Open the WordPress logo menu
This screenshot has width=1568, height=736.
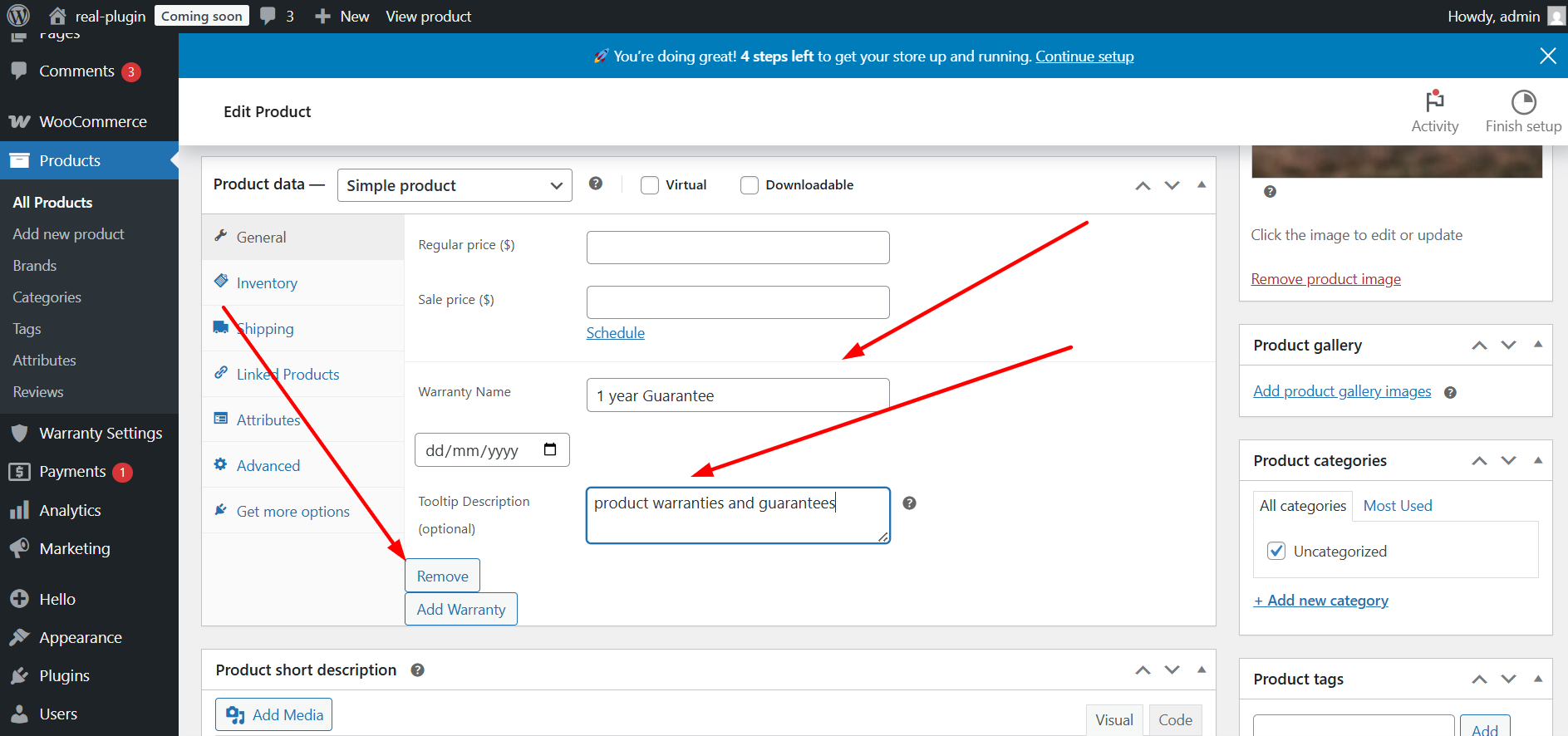18,16
